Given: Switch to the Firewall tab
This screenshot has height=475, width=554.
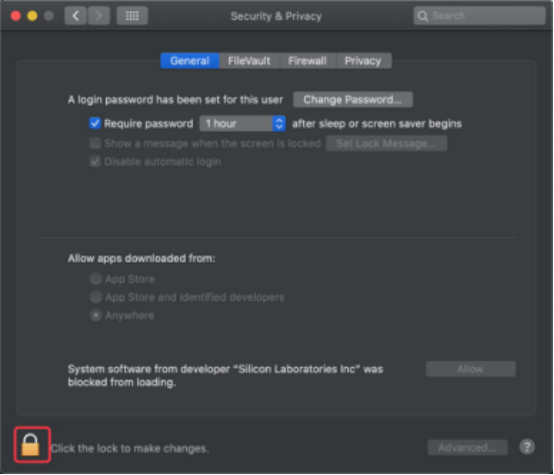Looking at the screenshot, I should (307, 61).
